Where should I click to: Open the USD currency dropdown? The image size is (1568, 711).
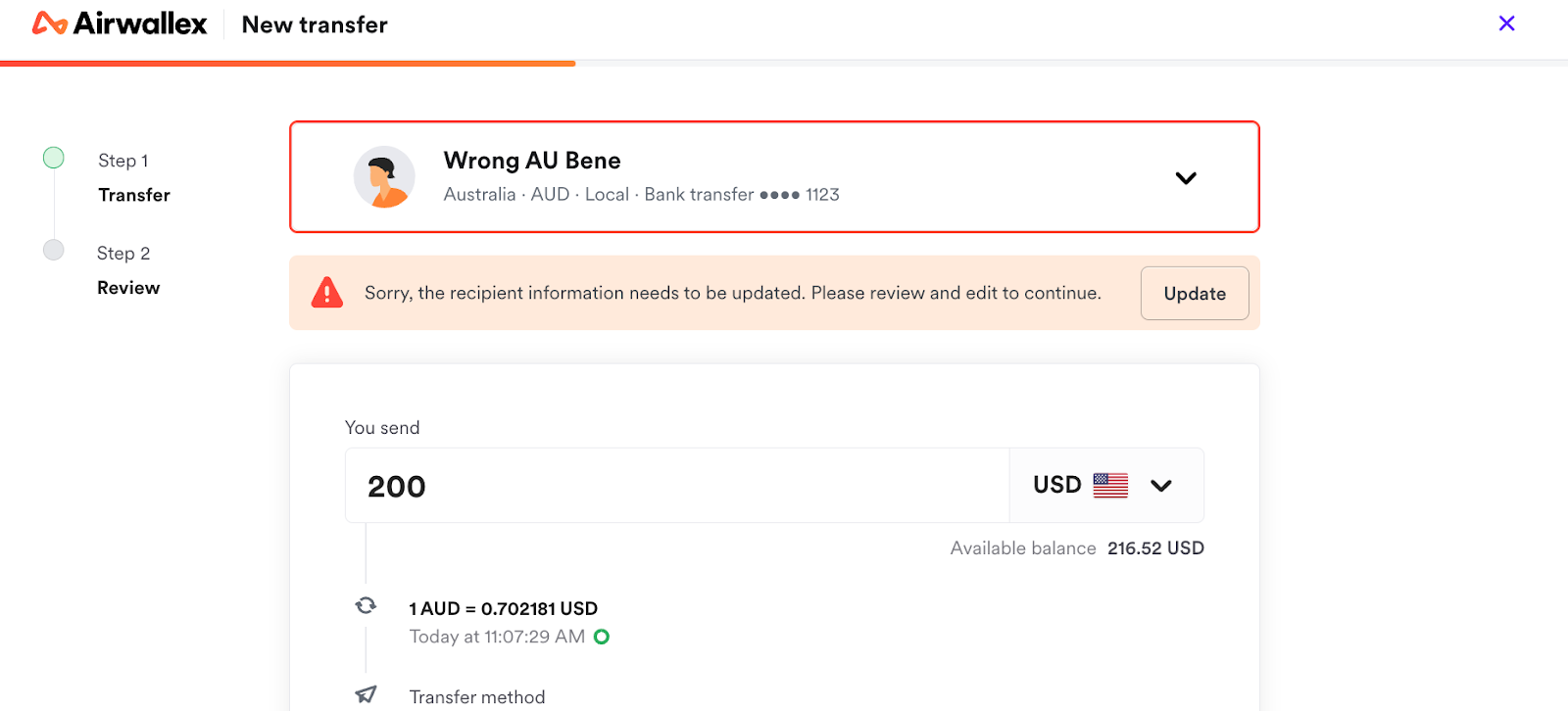1105,486
